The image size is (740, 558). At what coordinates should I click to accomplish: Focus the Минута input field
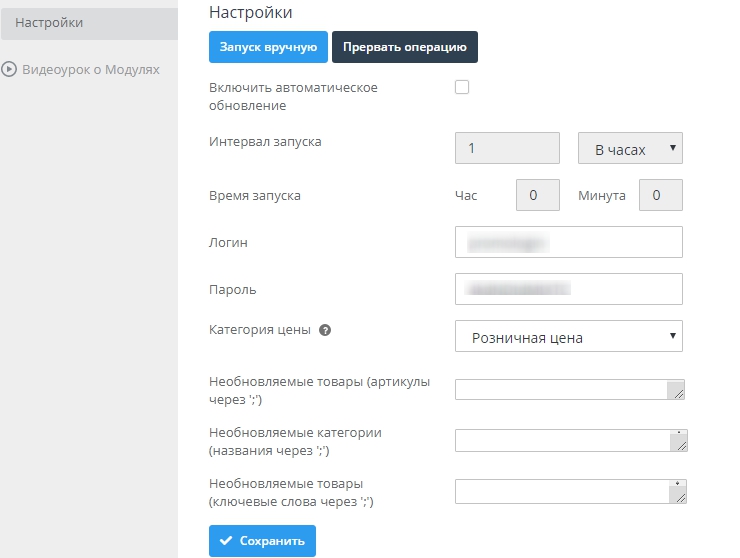click(x=660, y=196)
